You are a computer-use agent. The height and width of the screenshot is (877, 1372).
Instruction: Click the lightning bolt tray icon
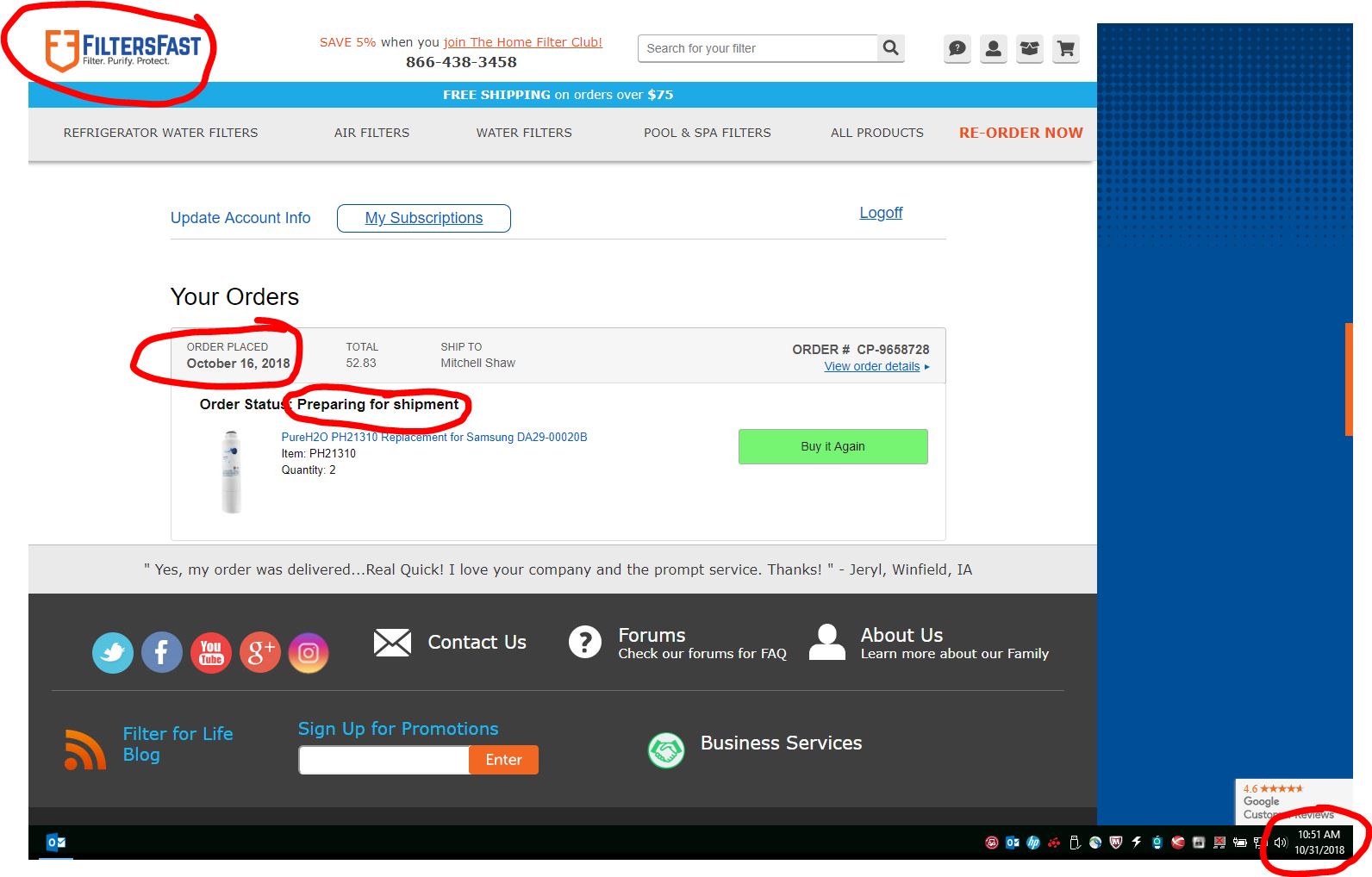1137,843
